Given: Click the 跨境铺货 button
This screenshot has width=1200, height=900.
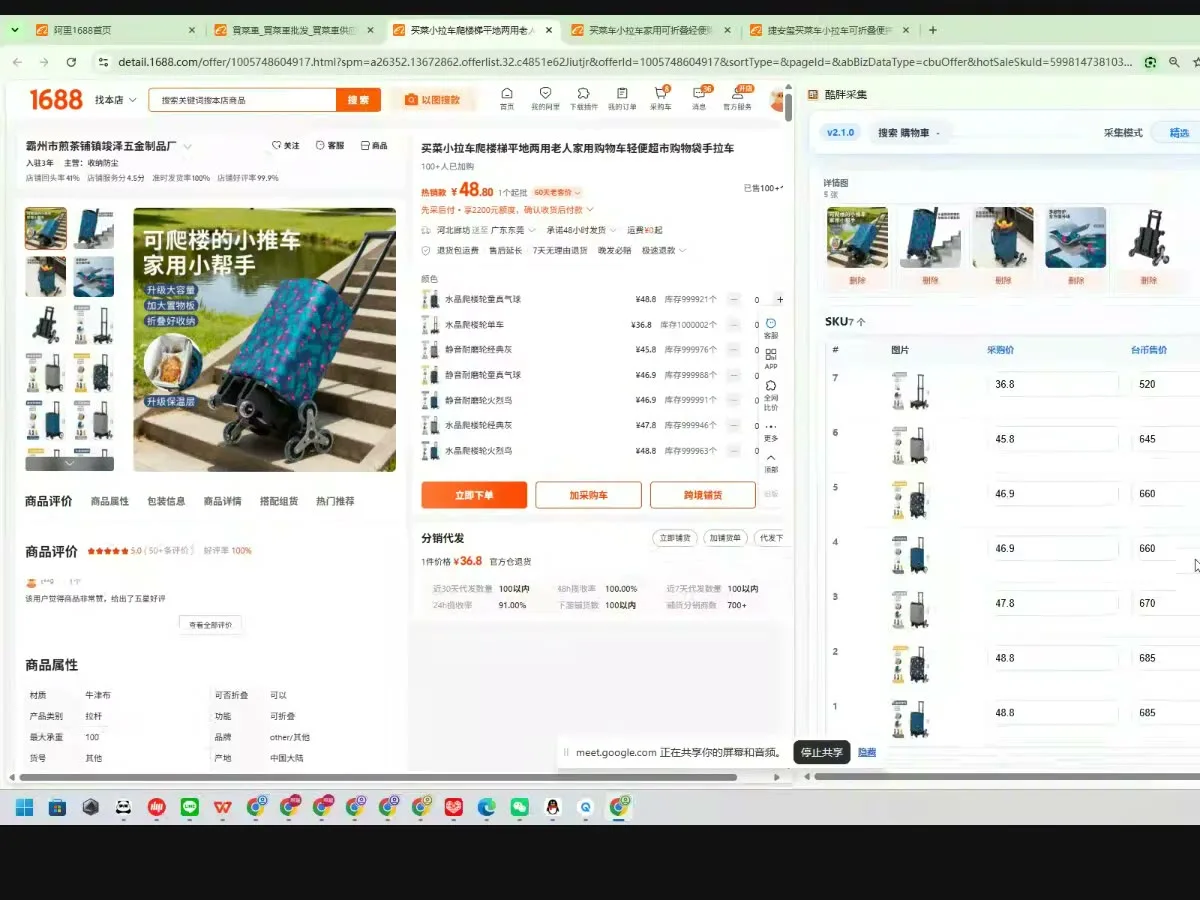Looking at the screenshot, I should click(703, 495).
